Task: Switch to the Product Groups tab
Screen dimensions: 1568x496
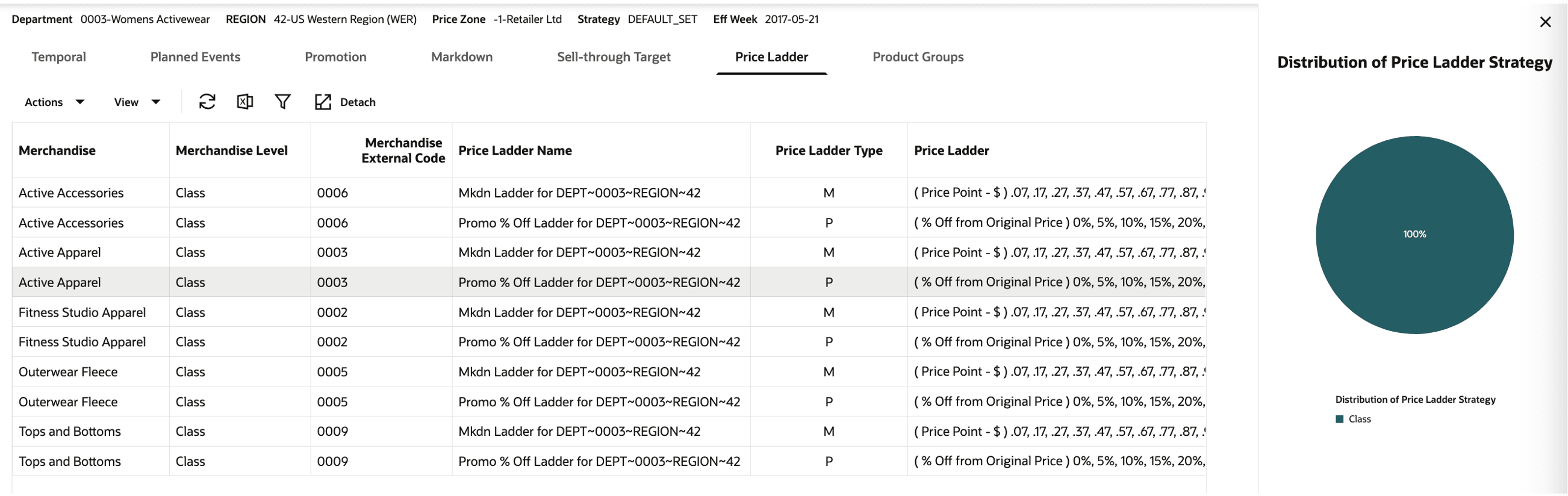Action: pyautogui.click(x=918, y=57)
